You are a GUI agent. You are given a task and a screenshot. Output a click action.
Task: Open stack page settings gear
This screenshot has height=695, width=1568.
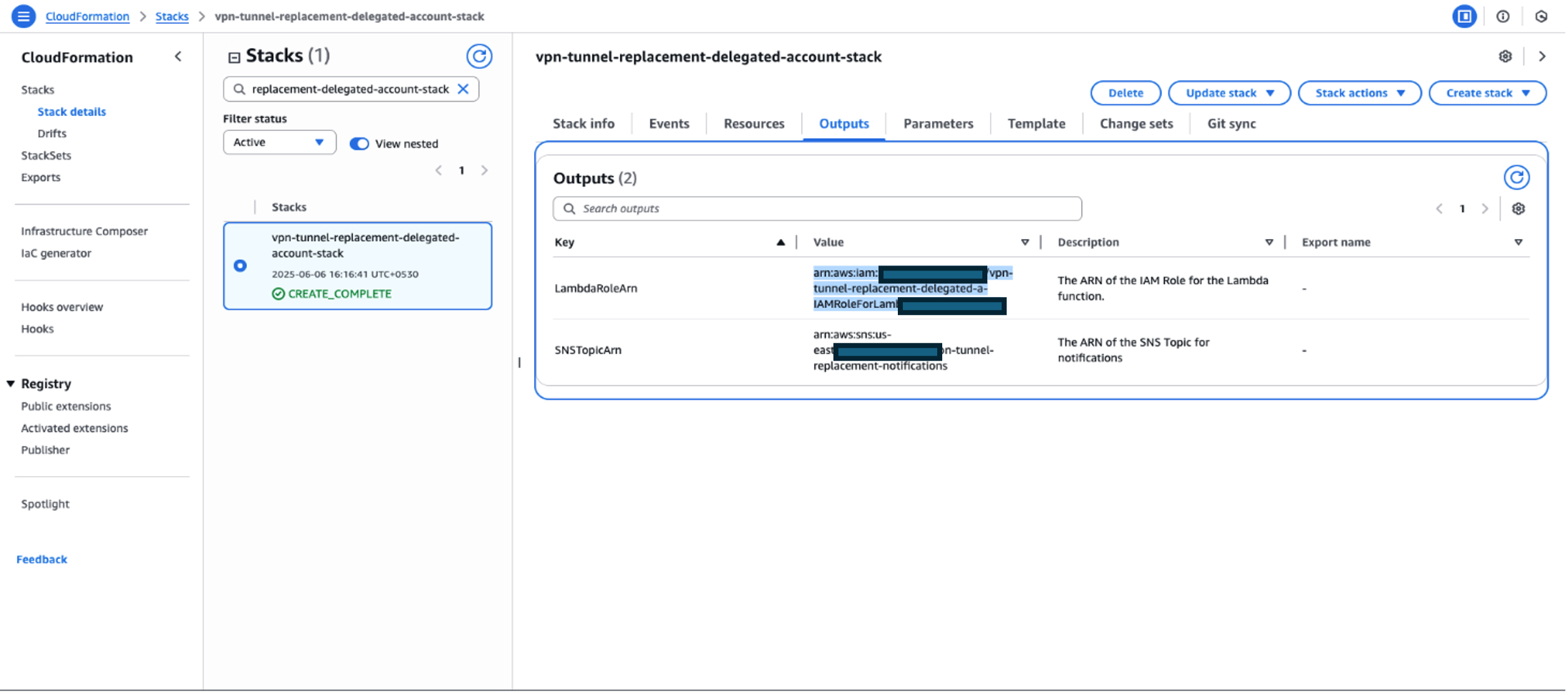tap(1506, 56)
